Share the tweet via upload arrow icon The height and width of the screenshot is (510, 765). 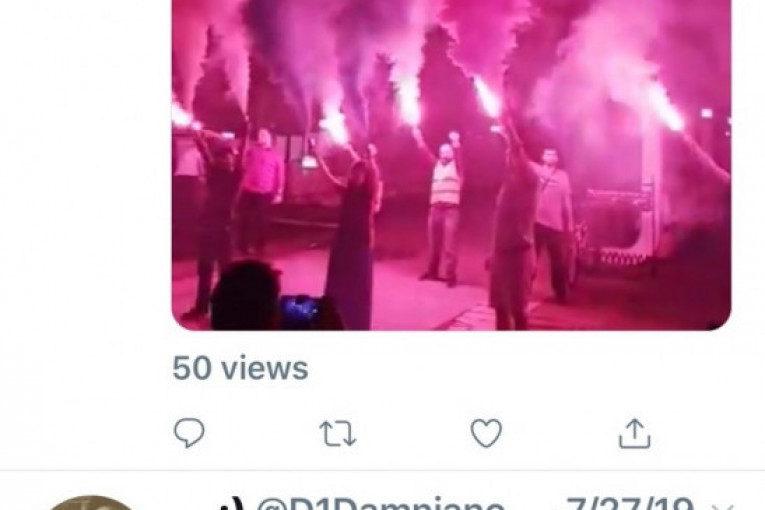(x=634, y=432)
